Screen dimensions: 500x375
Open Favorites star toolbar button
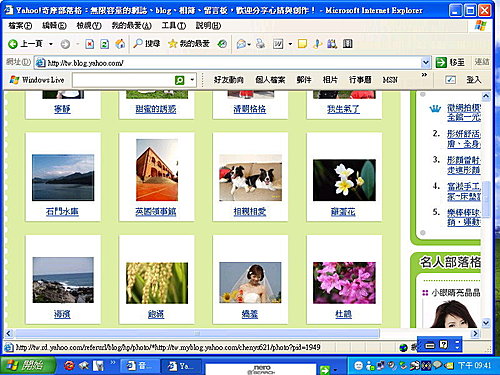(189, 44)
